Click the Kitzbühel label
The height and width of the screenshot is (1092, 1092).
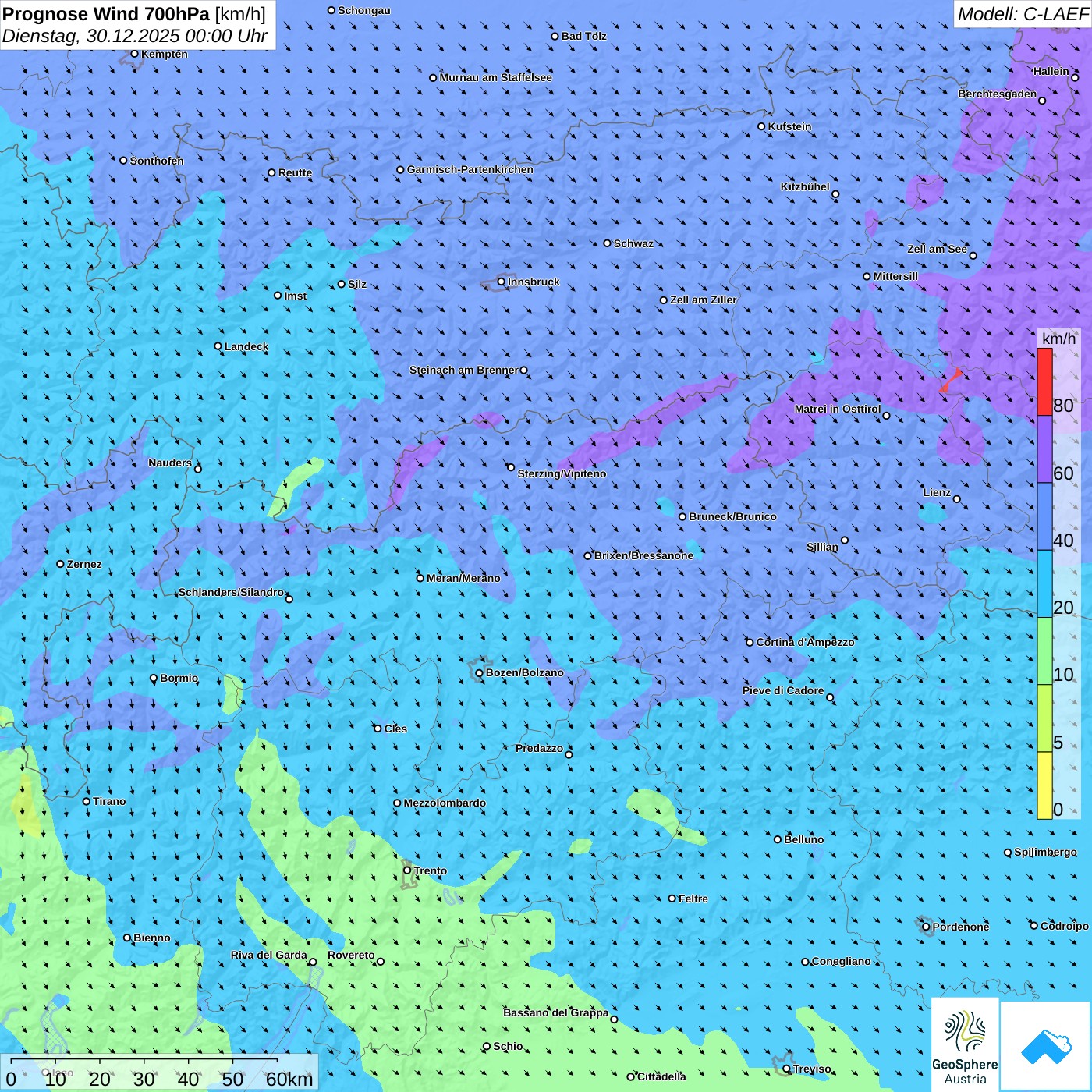point(805,186)
